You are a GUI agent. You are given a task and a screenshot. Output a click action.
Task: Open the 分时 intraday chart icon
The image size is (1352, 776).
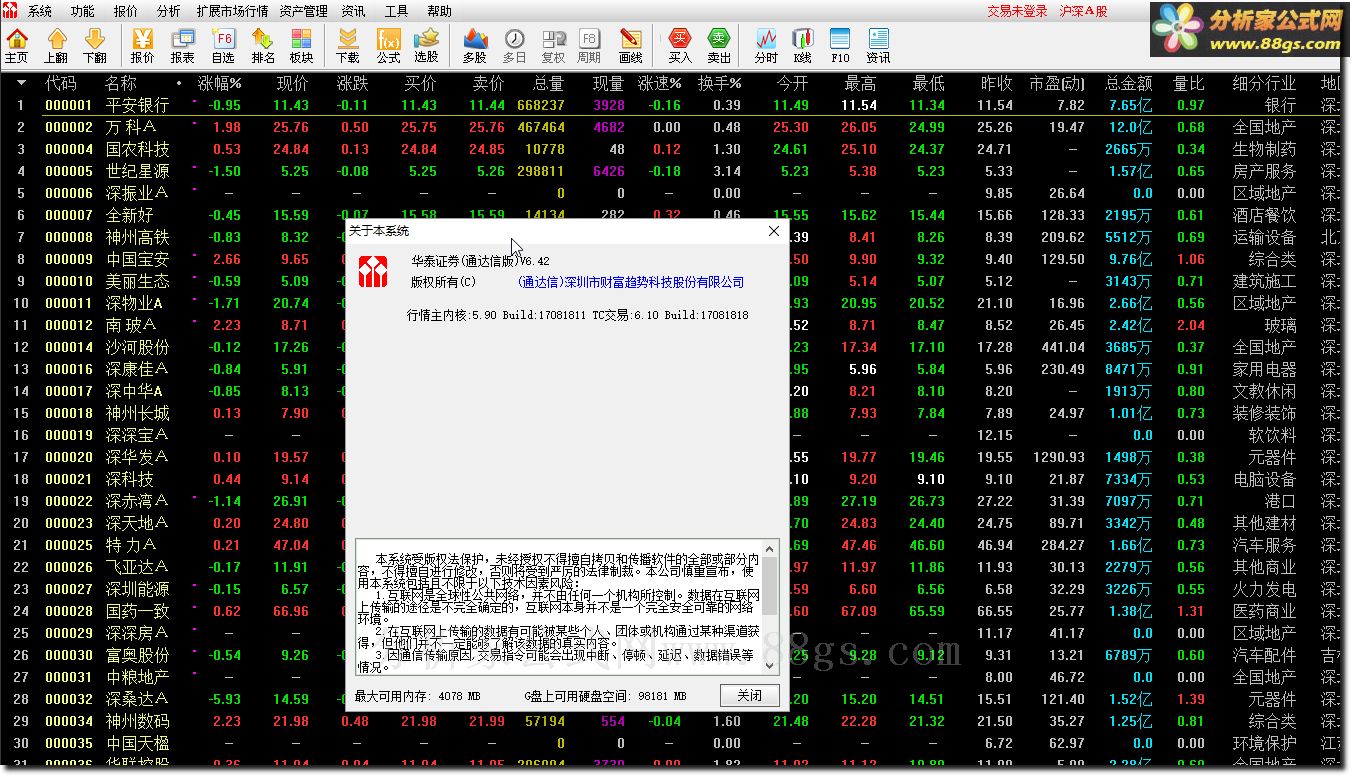(x=766, y=46)
